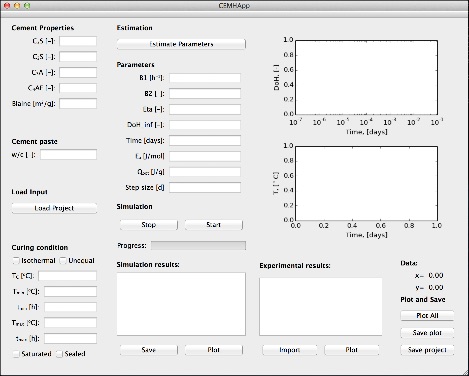Click the activation energy [J/mol] field
469x376 pixels.
click(x=205, y=156)
